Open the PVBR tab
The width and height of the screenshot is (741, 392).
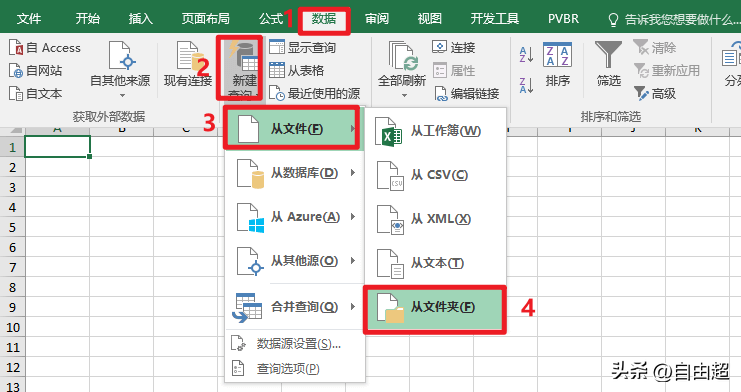coord(563,18)
